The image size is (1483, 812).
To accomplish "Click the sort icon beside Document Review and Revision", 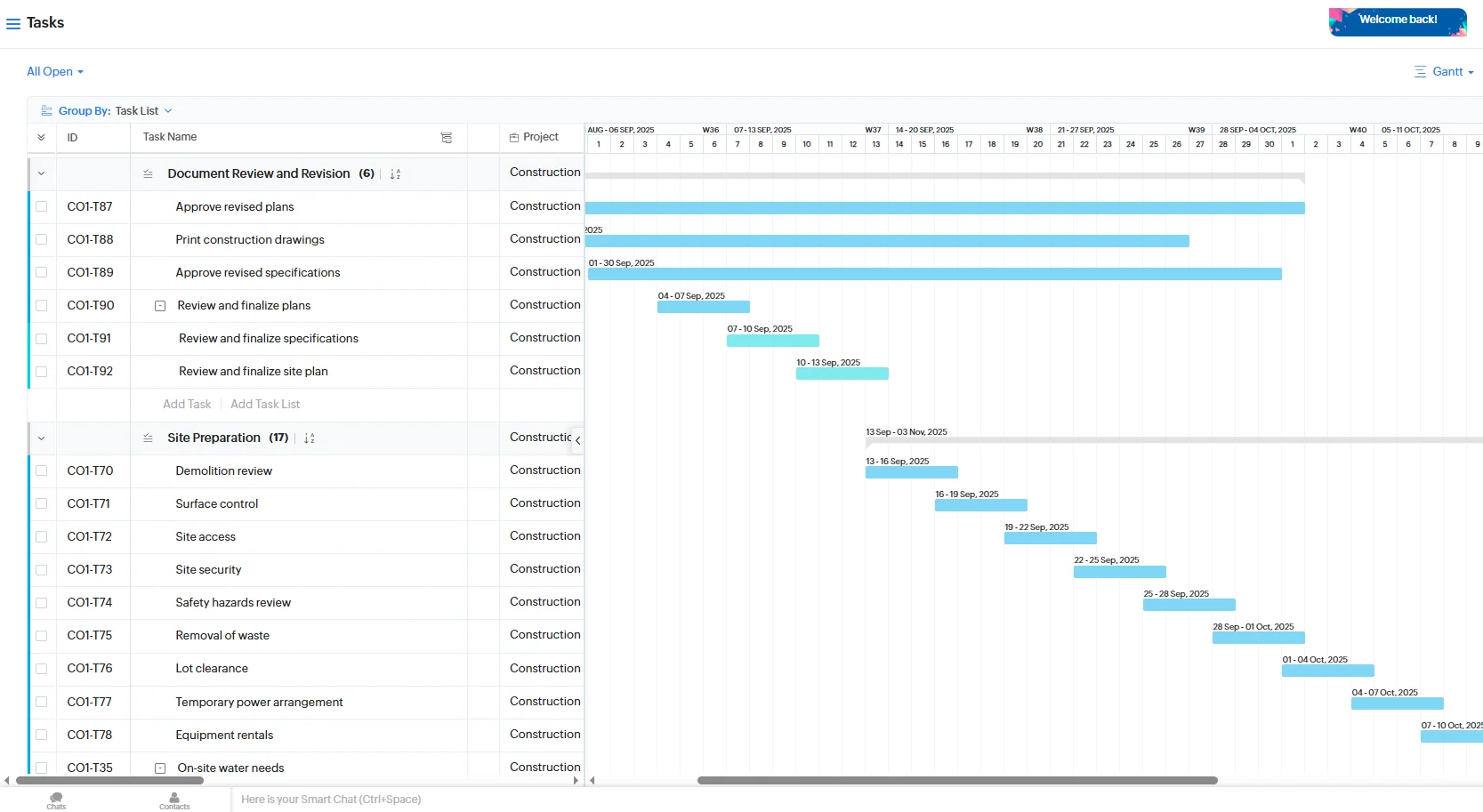I will [396, 174].
